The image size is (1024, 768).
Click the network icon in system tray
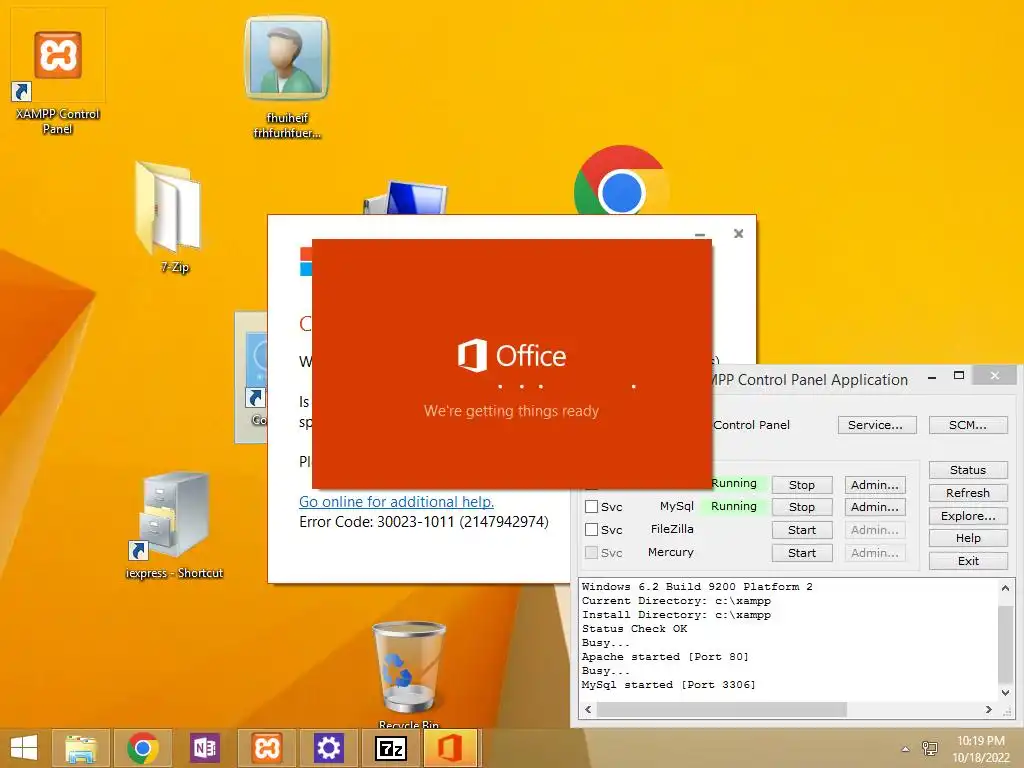pyautogui.click(x=929, y=748)
